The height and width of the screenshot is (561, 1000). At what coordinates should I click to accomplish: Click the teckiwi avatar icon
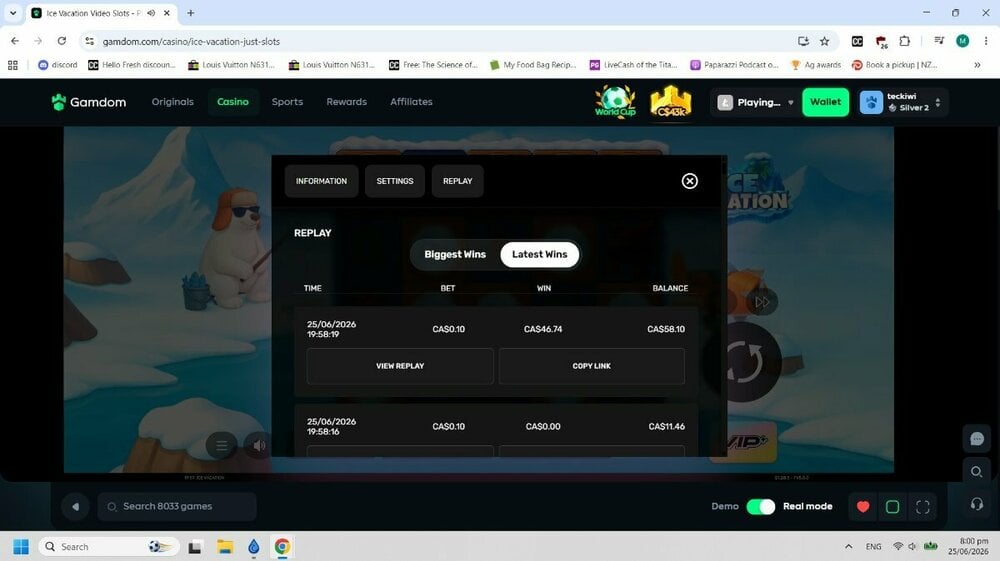click(871, 102)
